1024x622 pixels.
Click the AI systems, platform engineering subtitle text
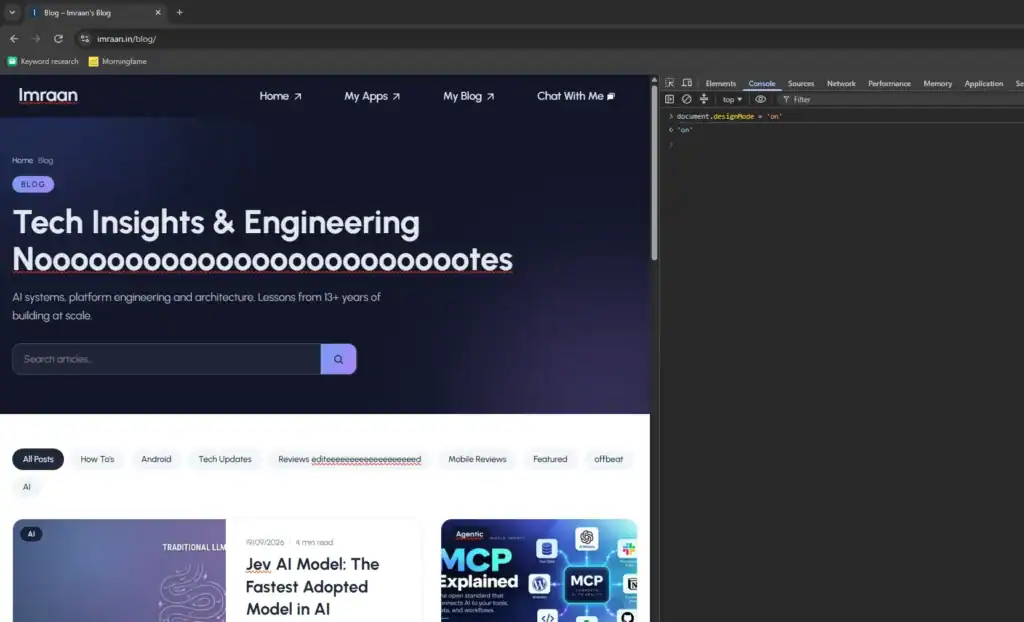pyautogui.click(x=196, y=306)
